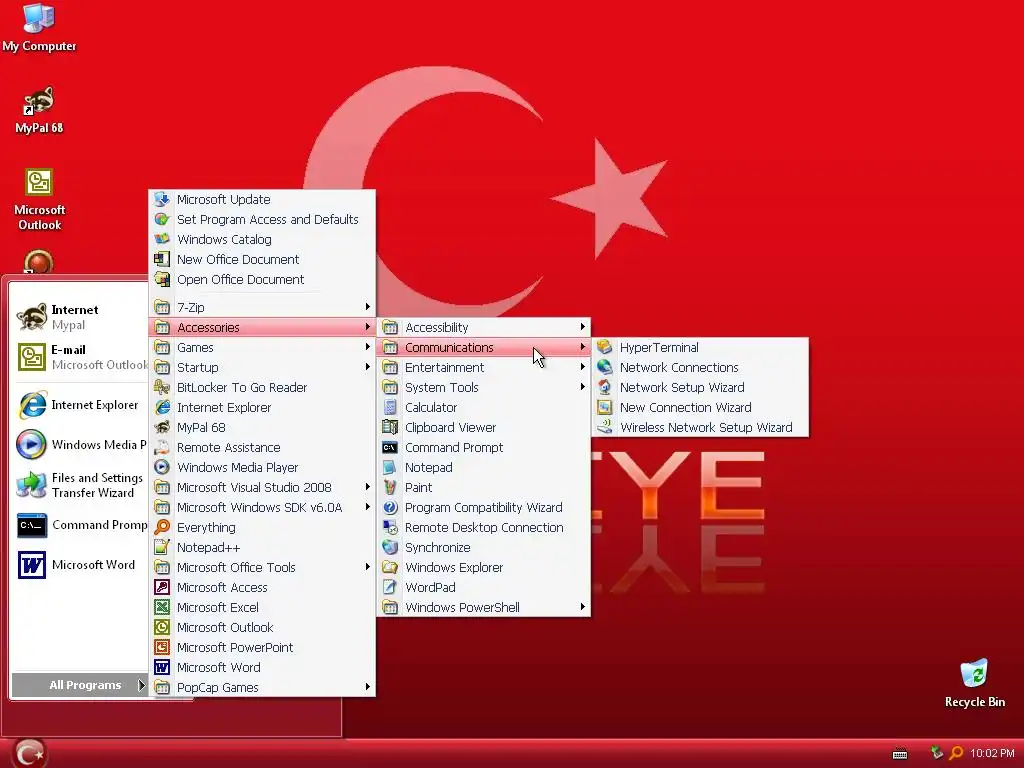Select the Communications menu item
The image size is (1024, 768).
coord(484,347)
